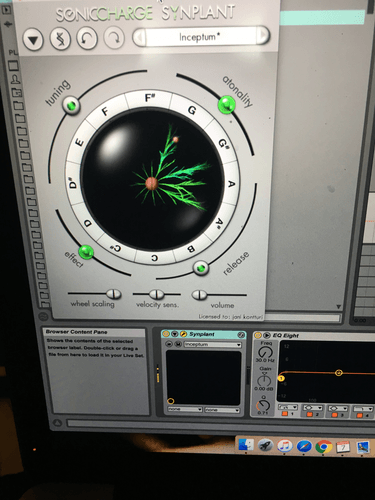Select the previous preset arrow beside Inceptum
The image size is (375, 500).
[x=139, y=37]
